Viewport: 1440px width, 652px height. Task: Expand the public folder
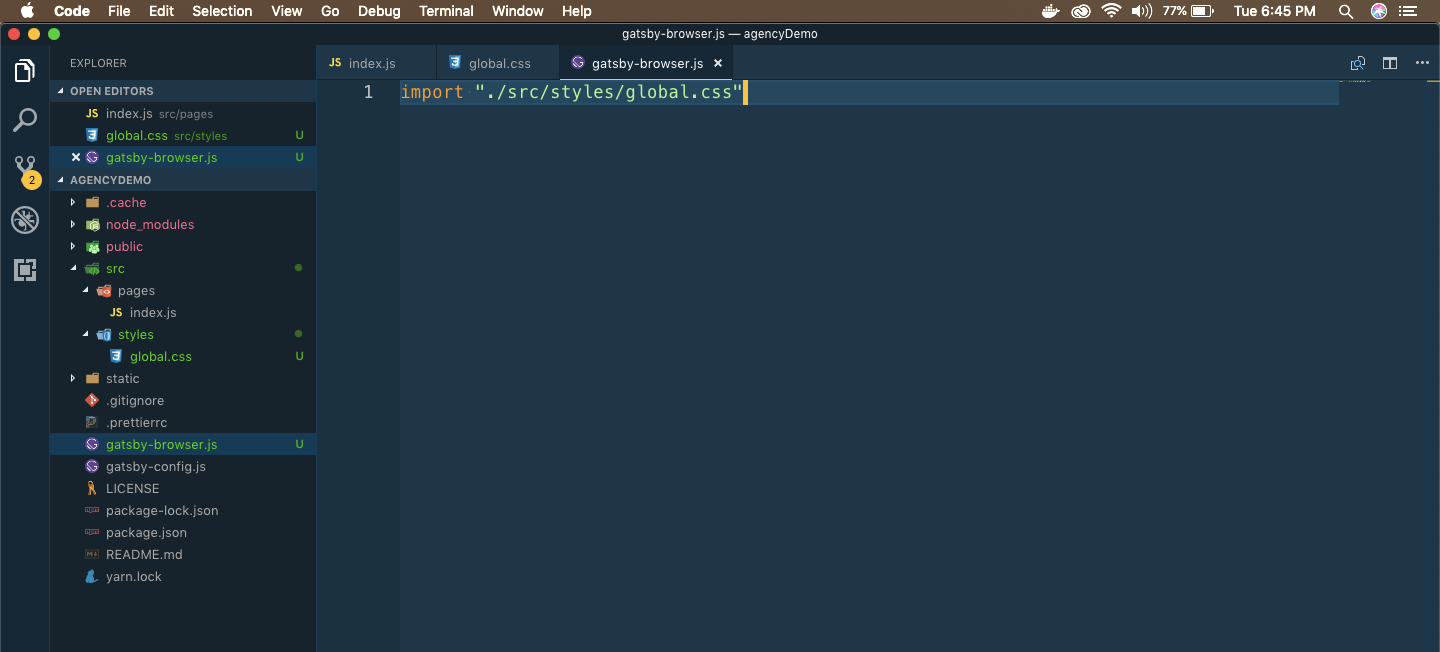point(73,246)
